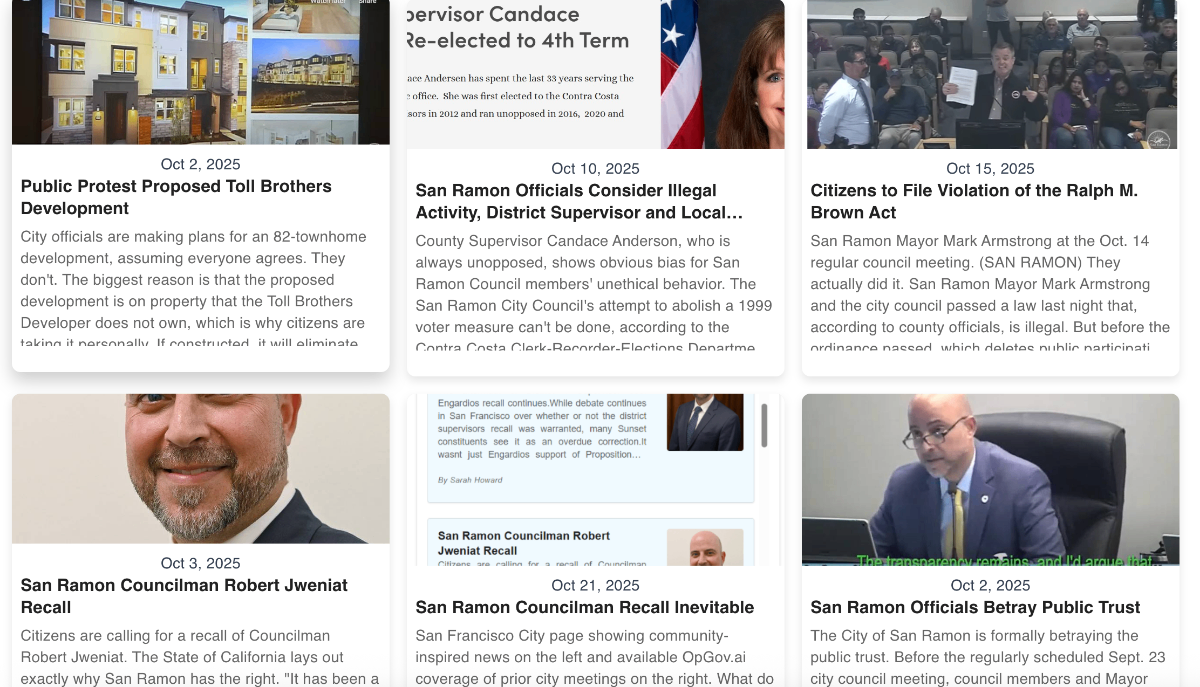
Task: Open the news page screenshot thumbnail
Action: click(595, 479)
